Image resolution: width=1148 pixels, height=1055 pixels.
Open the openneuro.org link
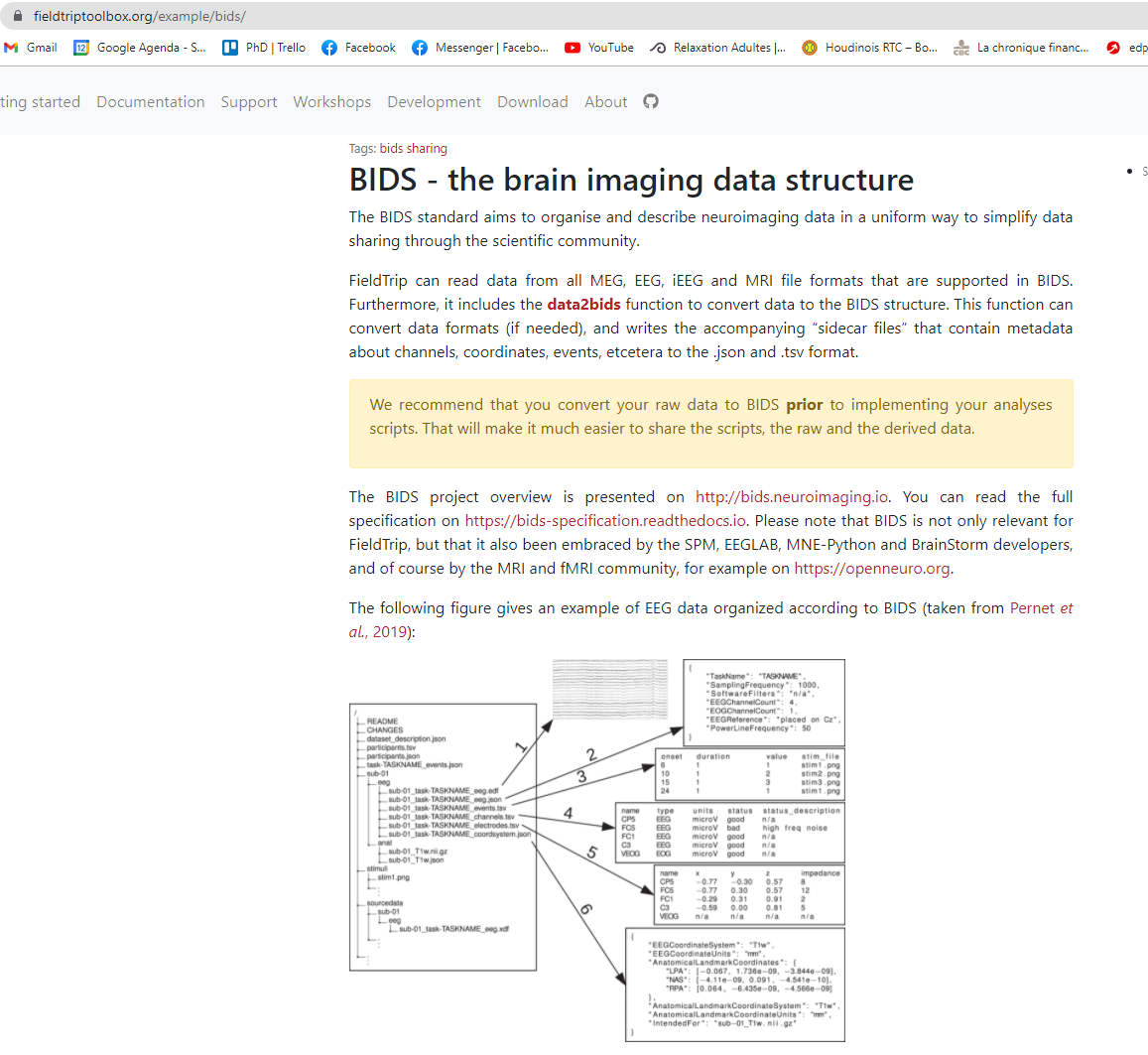click(870, 568)
